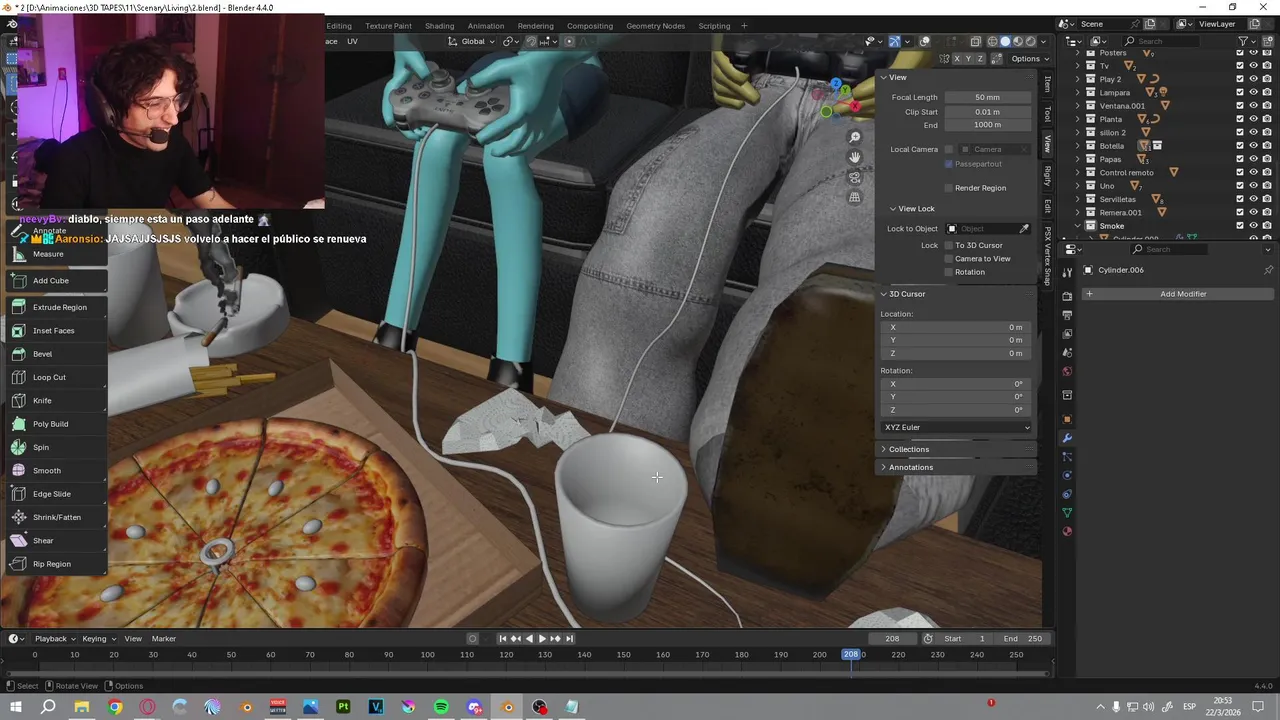Select the Inset Faces tool
Image resolution: width=1280 pixels, height=720 pixels.
point(55,331)
